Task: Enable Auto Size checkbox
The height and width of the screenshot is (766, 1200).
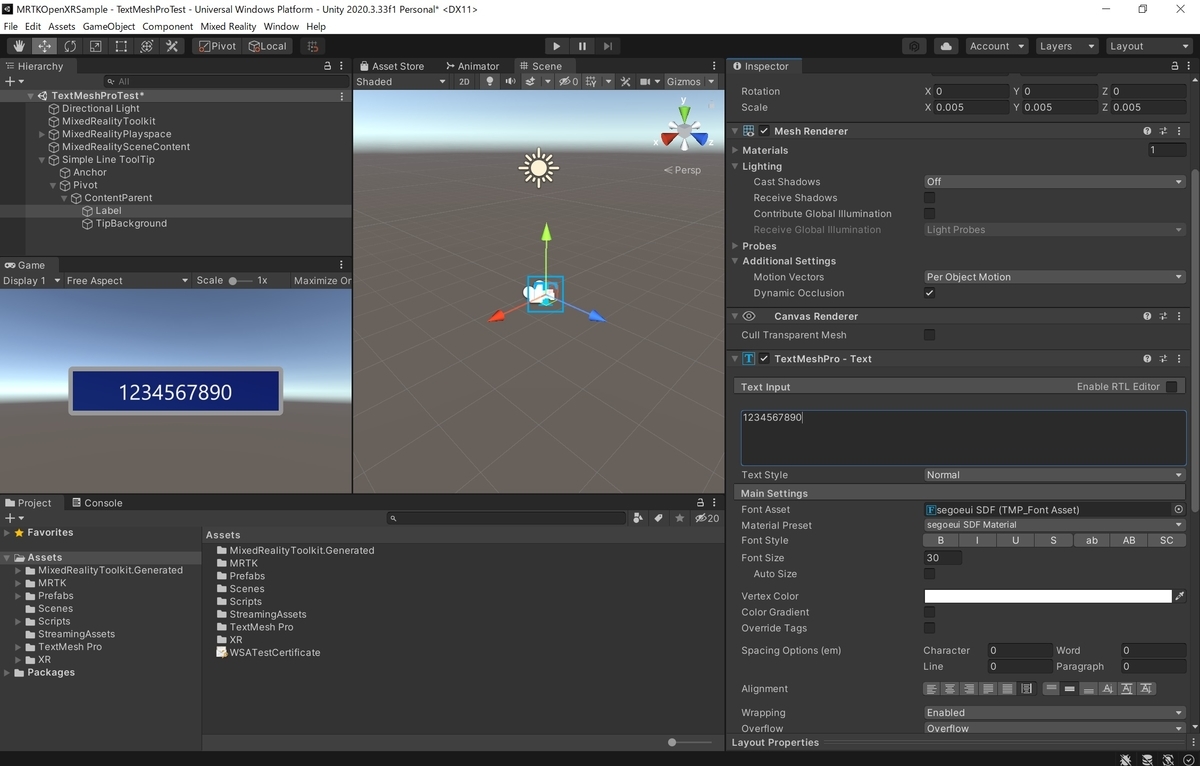Action: [929, 574]
